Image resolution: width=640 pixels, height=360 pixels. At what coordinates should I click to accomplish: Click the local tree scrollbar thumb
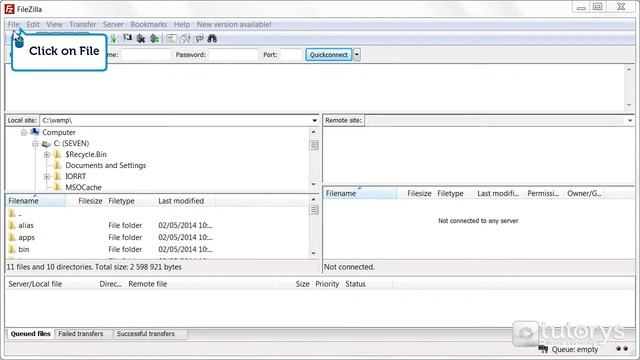(x=314, y=145)
